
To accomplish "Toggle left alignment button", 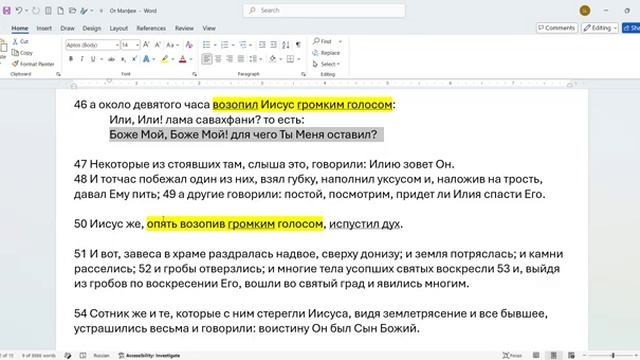I will pyautogui.click(x=207, y=59).
